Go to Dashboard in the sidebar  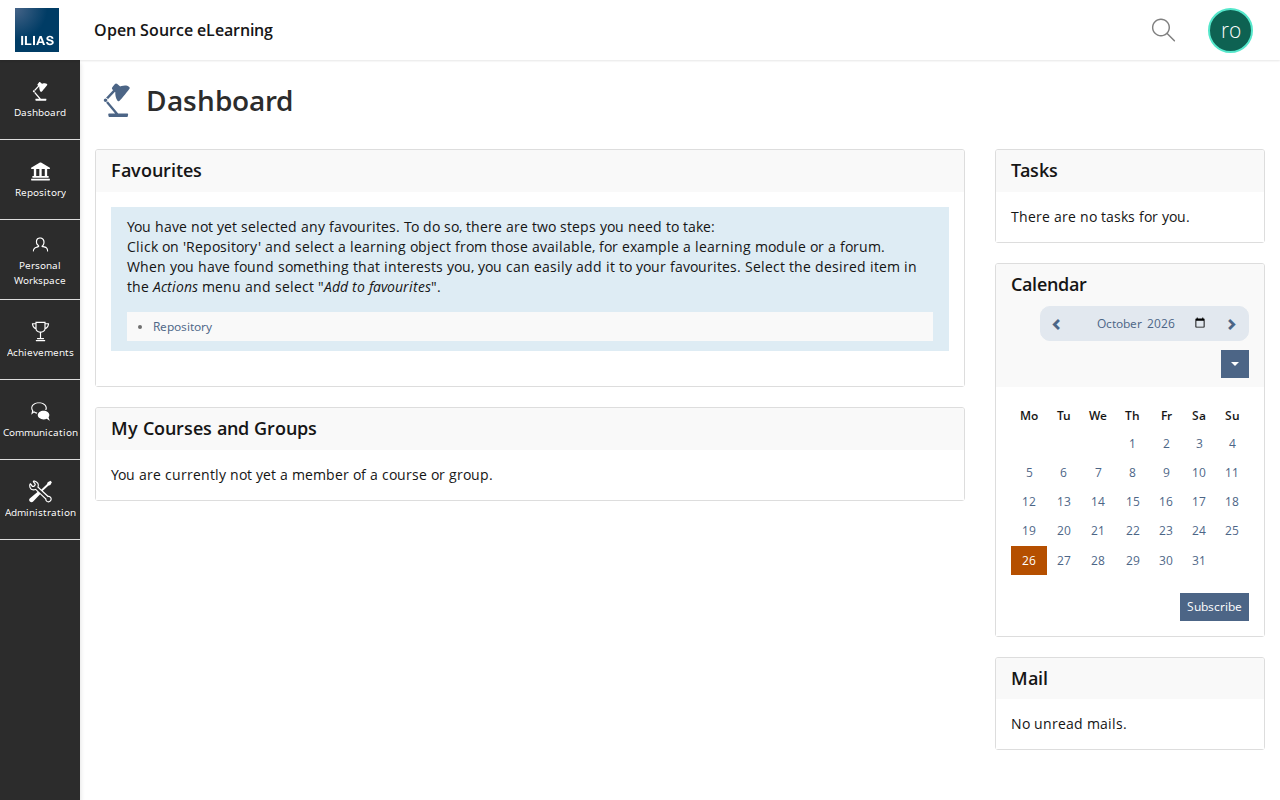click(40, 100)
